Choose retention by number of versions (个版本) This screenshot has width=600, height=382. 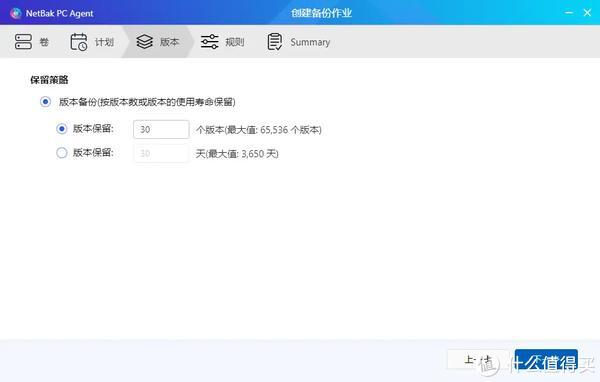pyautogui.click(x=62, y=129)
